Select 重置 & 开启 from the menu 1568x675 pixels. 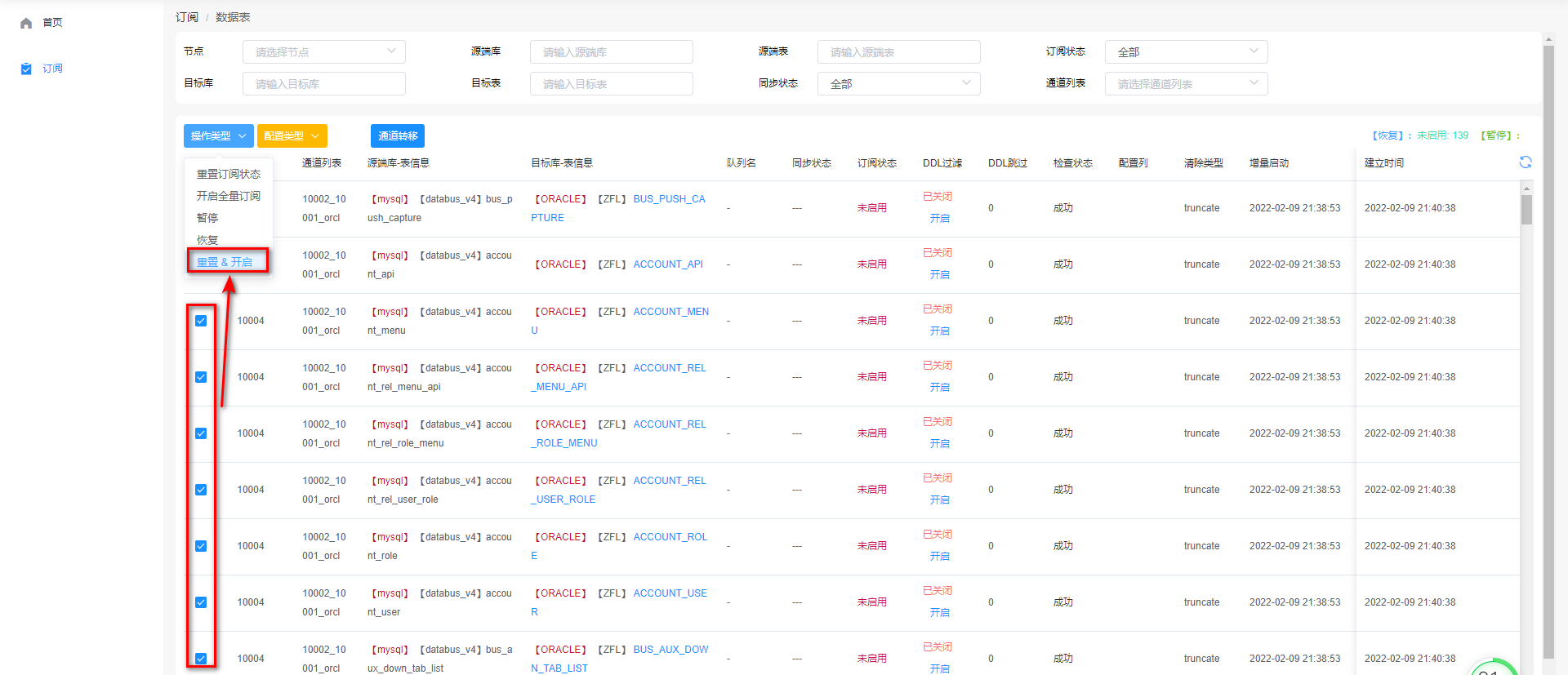pyautogui.click(x=225, y=262)
